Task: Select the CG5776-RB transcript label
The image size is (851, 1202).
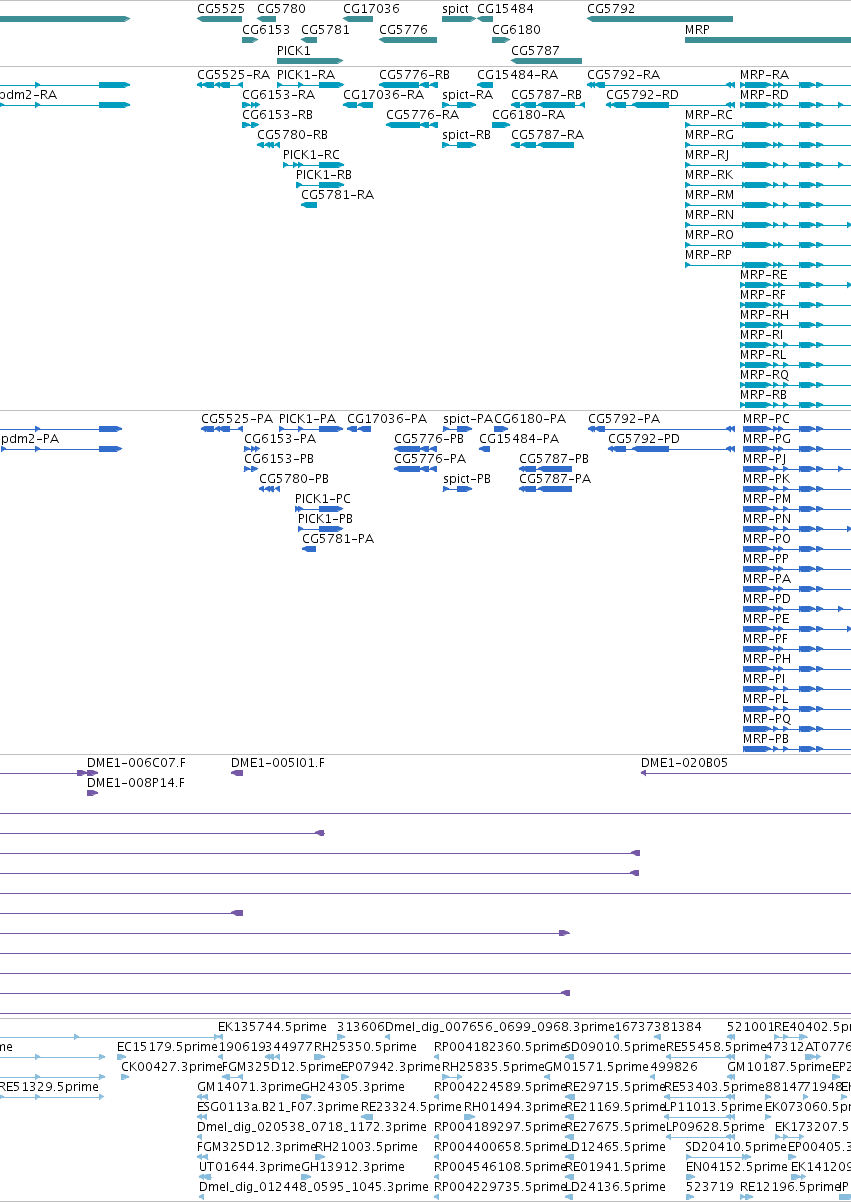Action: click(414, 75)
